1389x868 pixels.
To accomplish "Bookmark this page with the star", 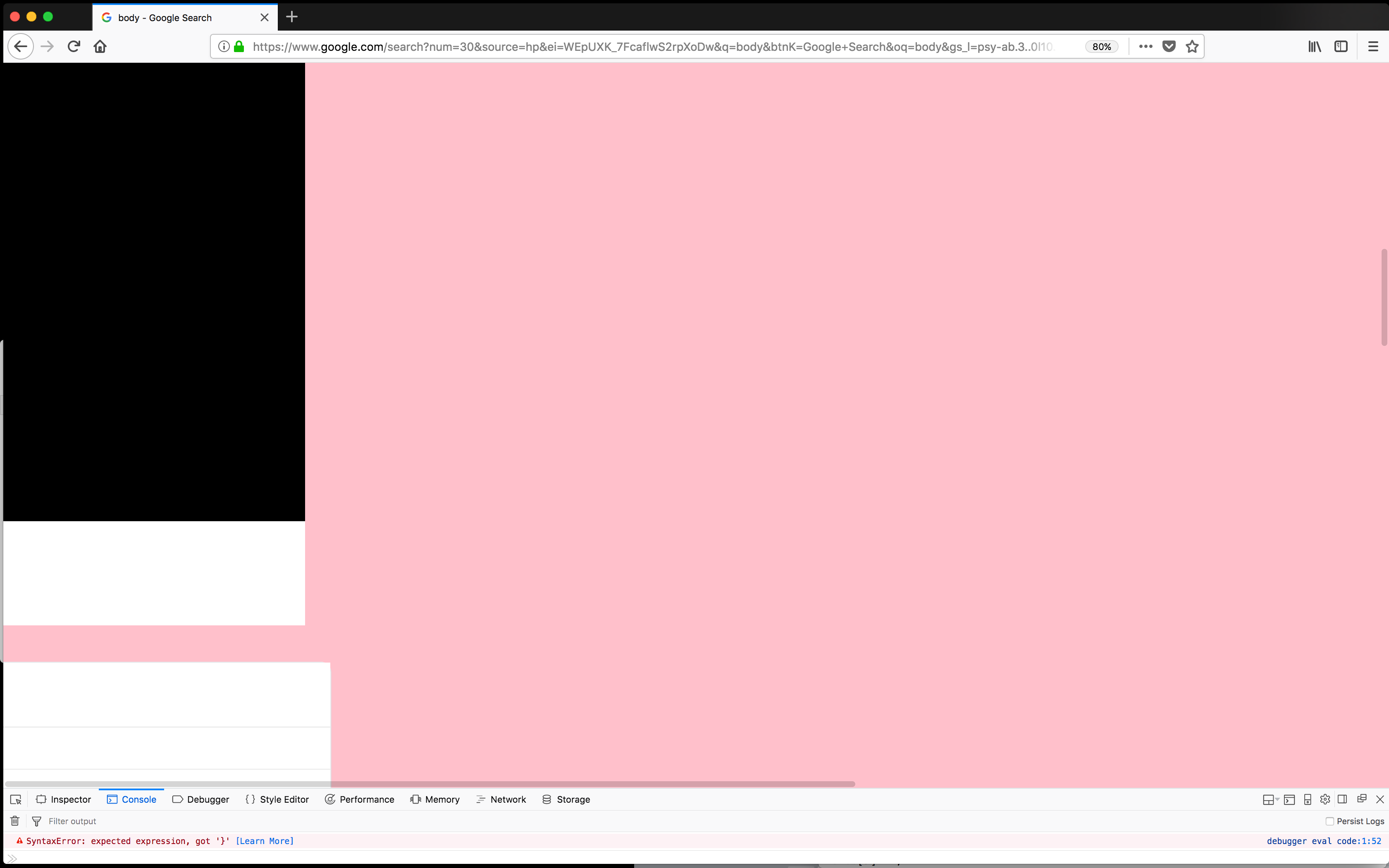I will (1192, 46).
